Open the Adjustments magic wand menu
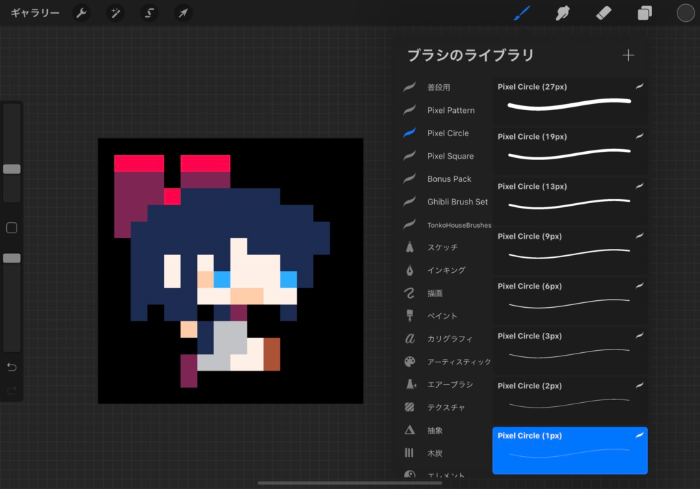Image resolution: width=700 pixels, height=489 pixels. click(116, 14)
